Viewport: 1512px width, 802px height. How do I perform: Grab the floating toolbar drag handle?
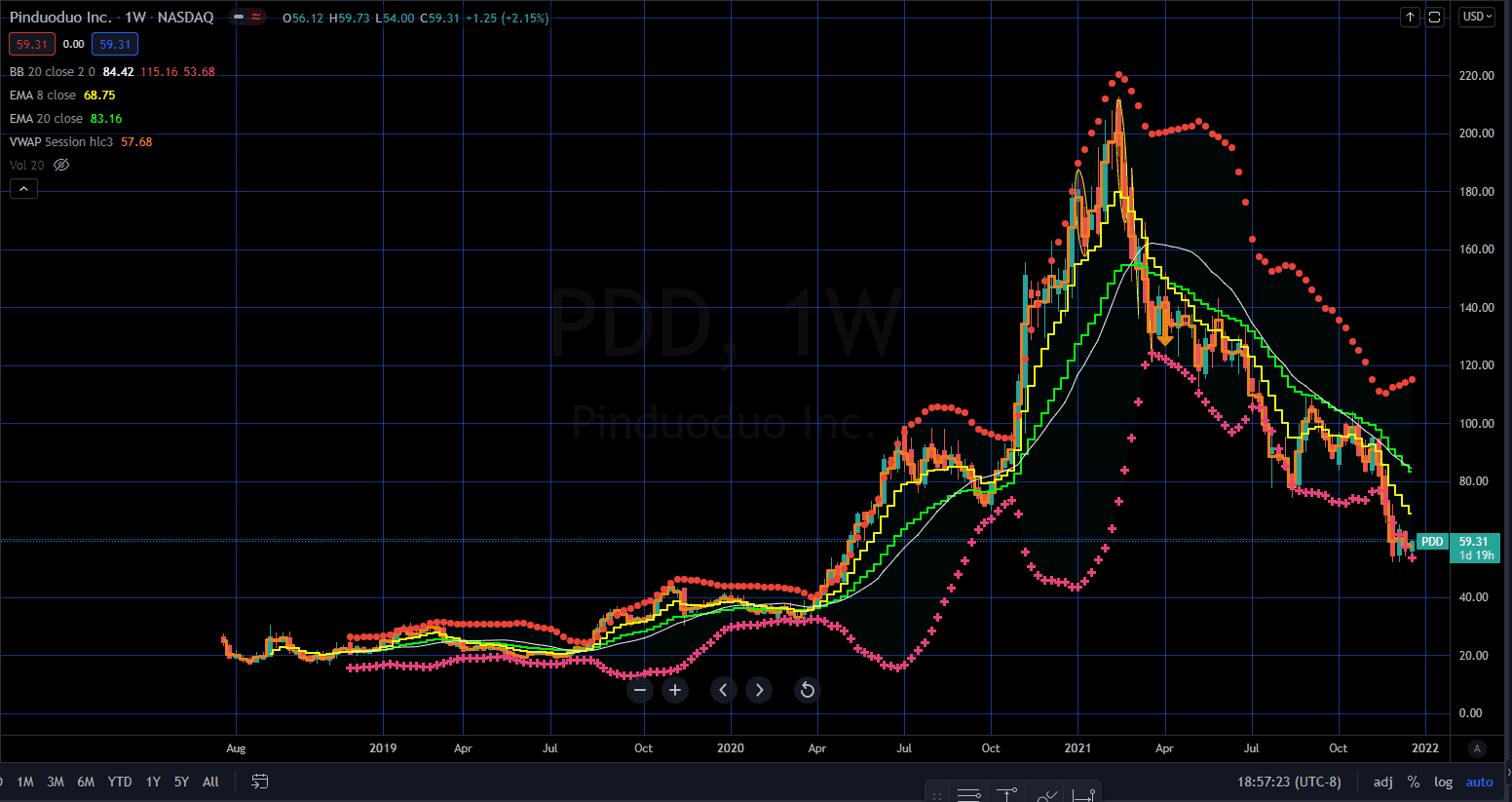[936, 794]
